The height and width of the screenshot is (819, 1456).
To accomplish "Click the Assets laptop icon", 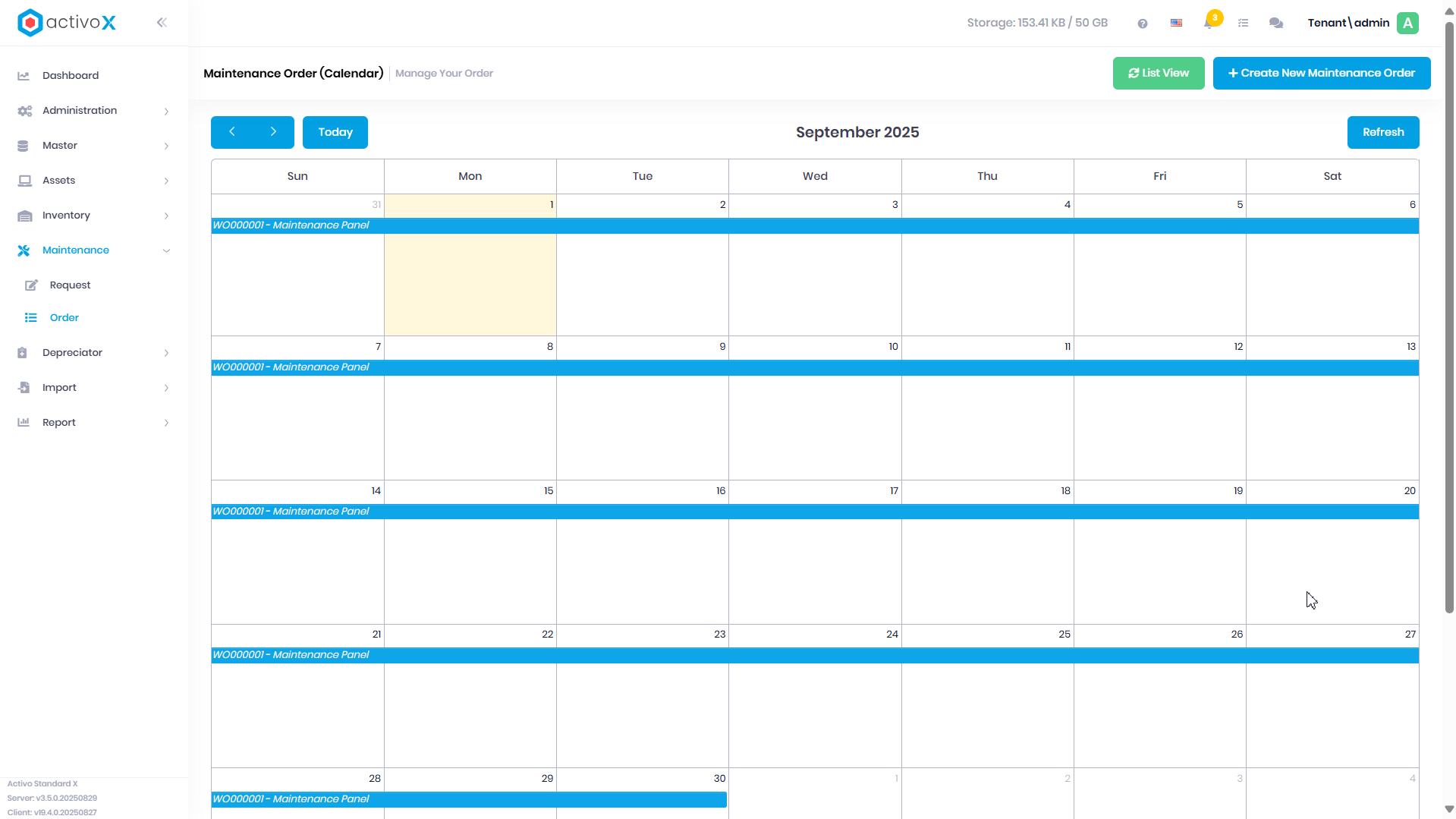I will [x=25, y=181].
